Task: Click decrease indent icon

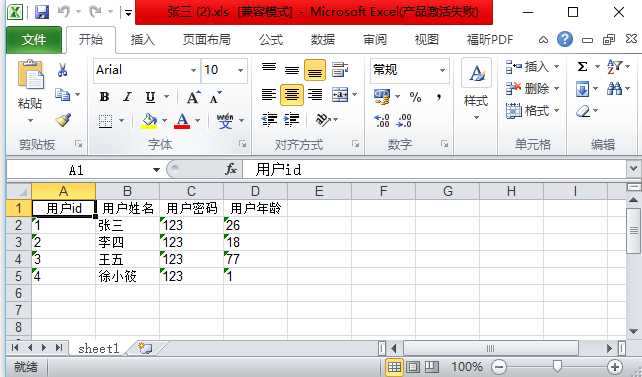Action: (x=269, y=120)
